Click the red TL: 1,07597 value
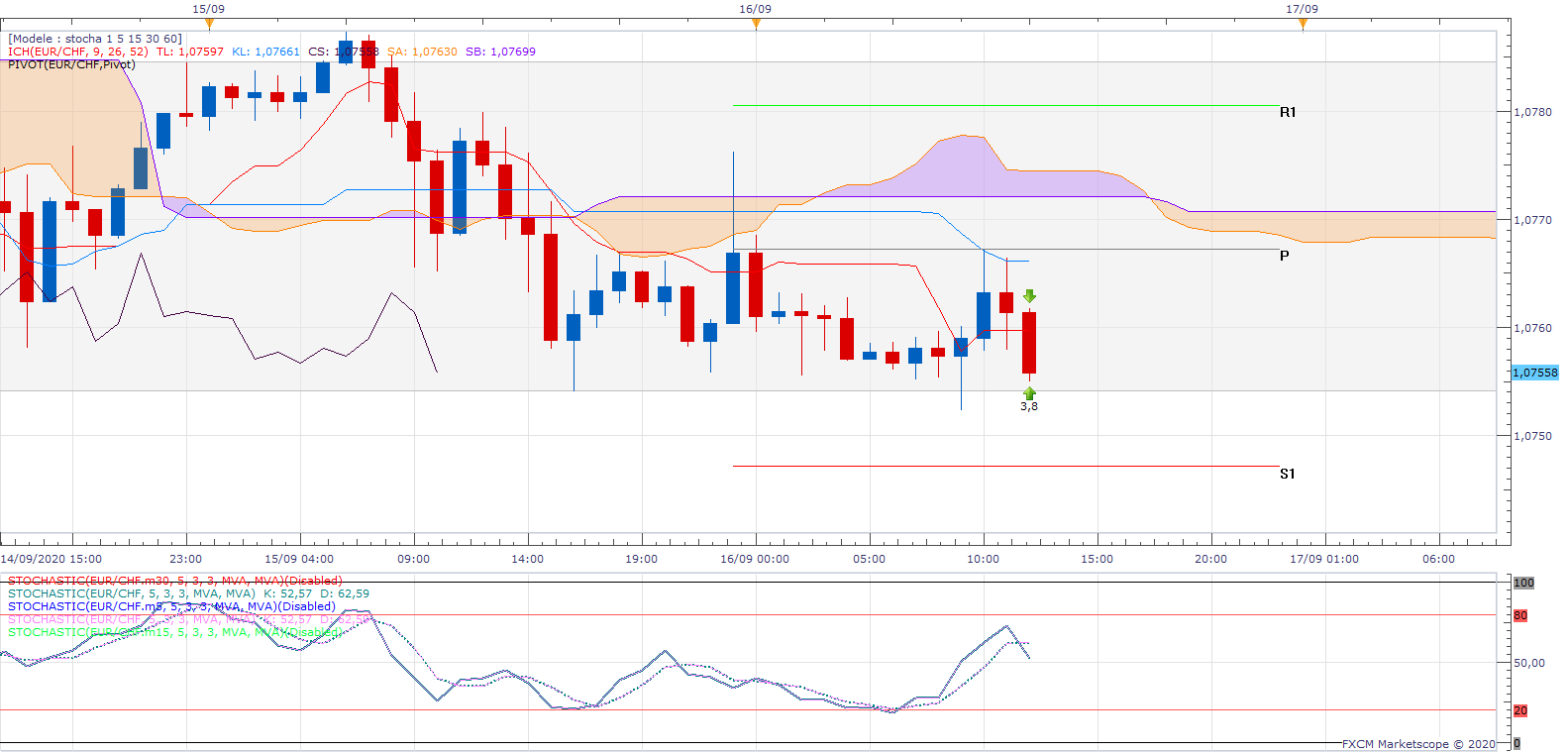The image size is (1568, 753). (x=189, y=52)
